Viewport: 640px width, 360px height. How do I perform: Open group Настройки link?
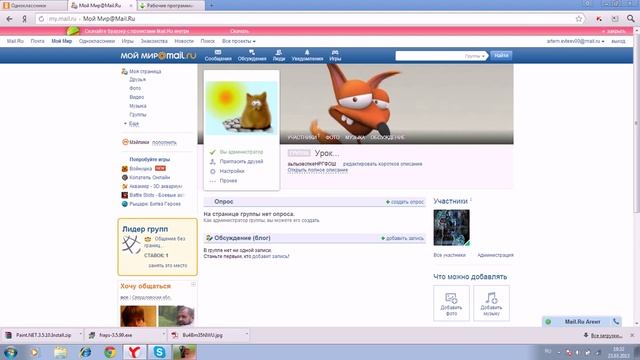[x=232, y=171]
